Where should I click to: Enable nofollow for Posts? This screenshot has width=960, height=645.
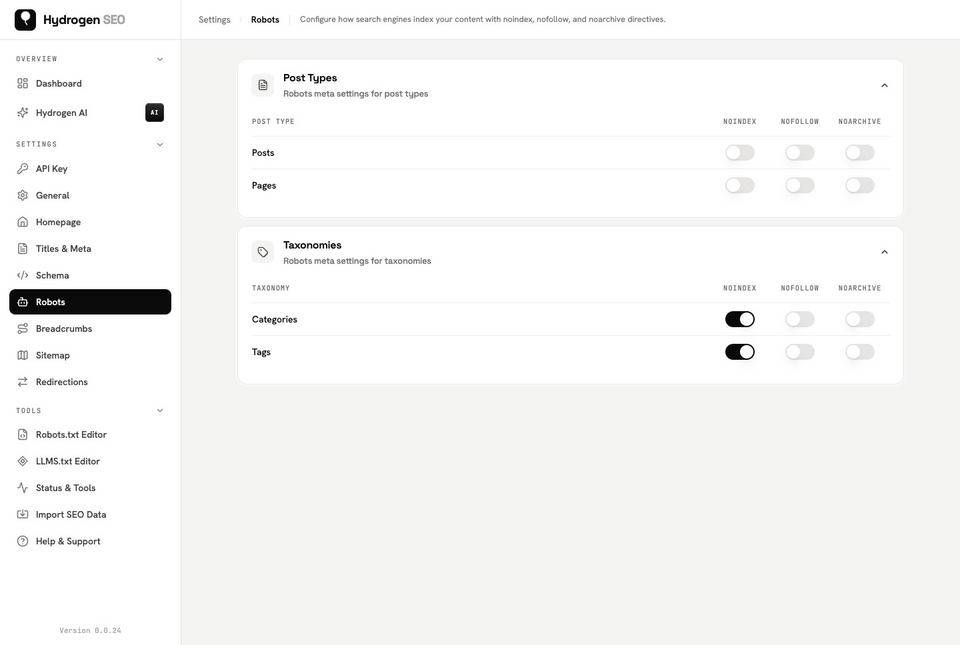(800, 152)
